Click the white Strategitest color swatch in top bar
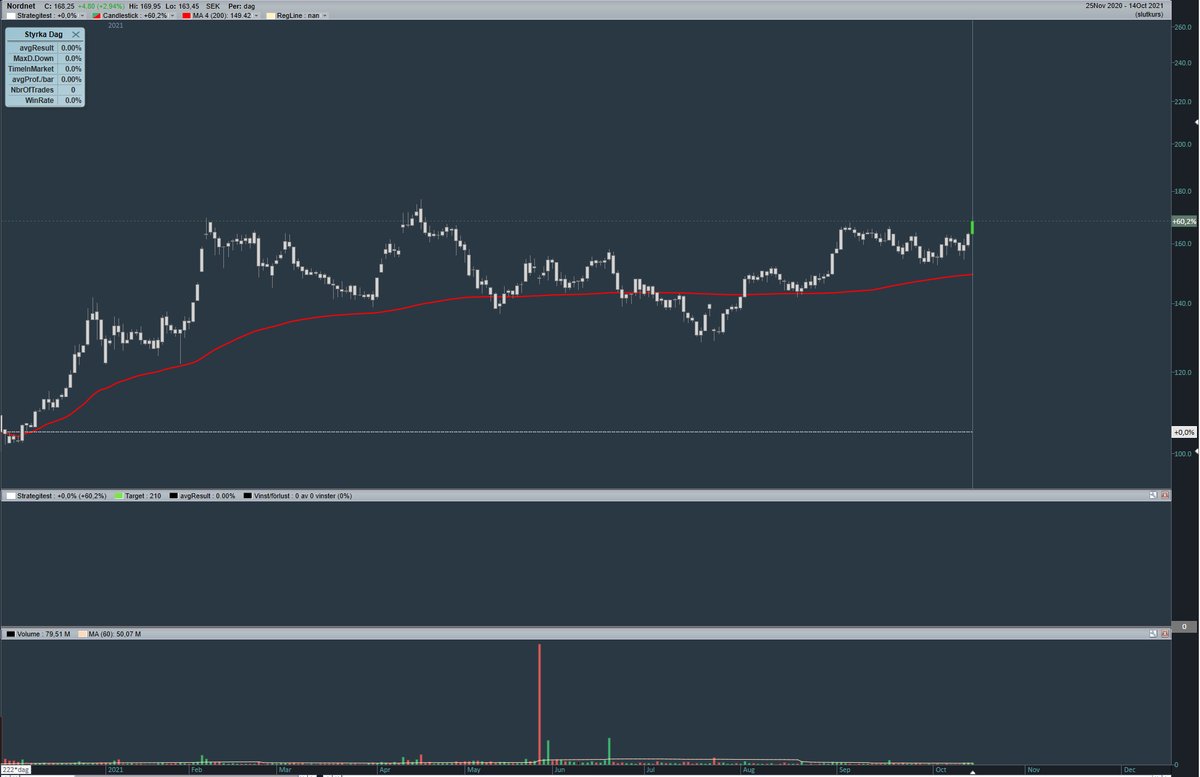1200x777 pixels. click(10, 17)
